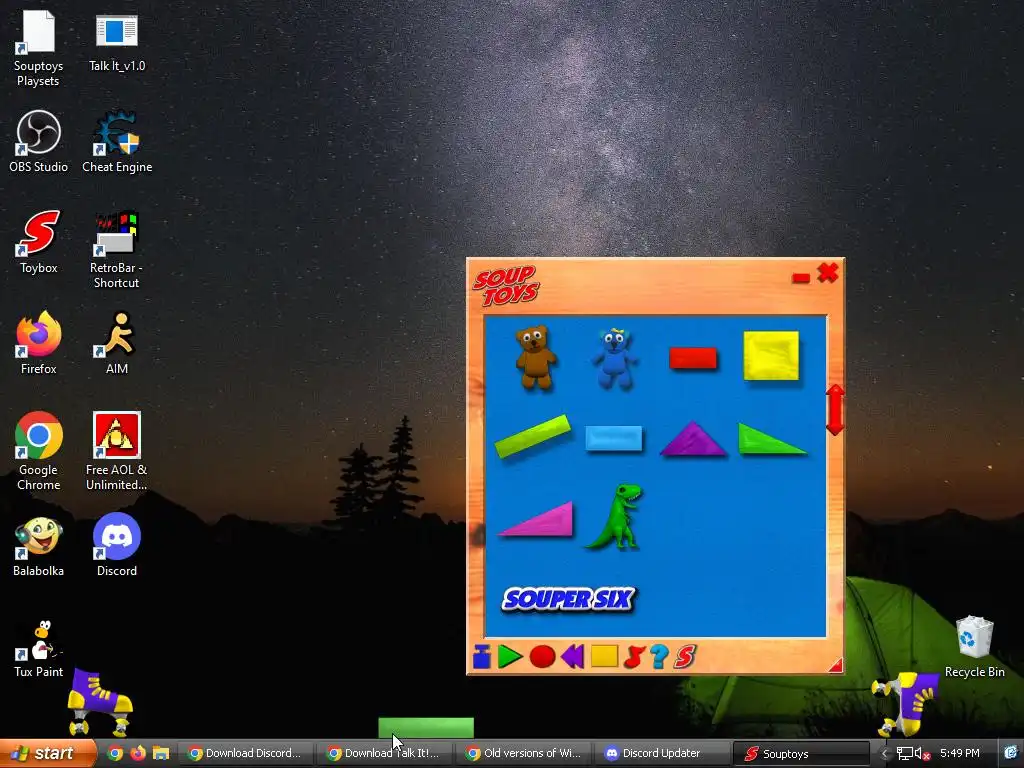
Task: Open help with the blue question mark
Action: (659, 656)
